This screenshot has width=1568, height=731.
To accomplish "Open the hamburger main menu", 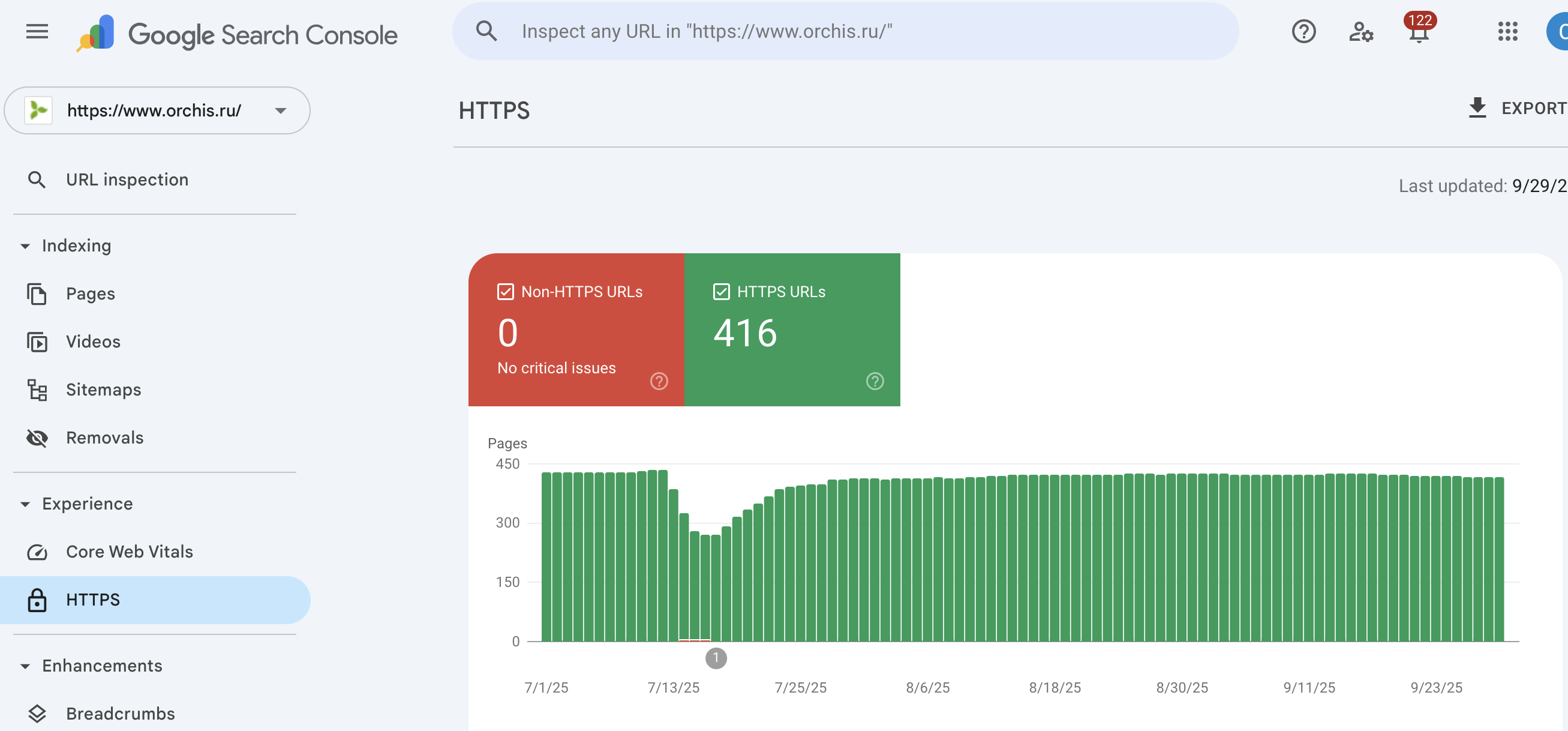I will coord(37,32).
